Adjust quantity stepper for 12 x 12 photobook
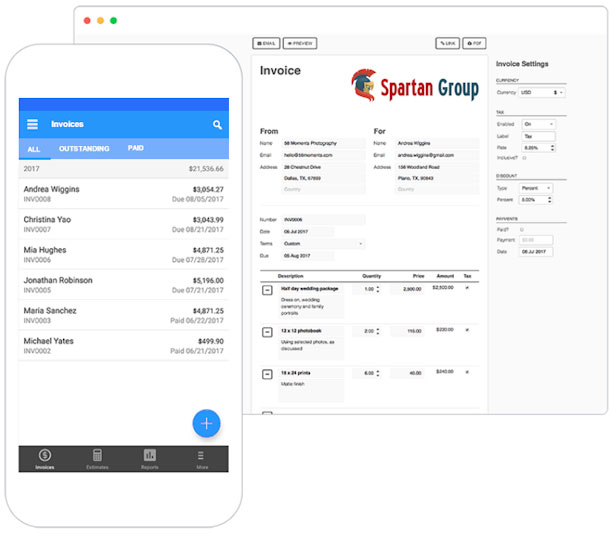Viewport: 612px width, 534px height. click(x=377, y=331)
